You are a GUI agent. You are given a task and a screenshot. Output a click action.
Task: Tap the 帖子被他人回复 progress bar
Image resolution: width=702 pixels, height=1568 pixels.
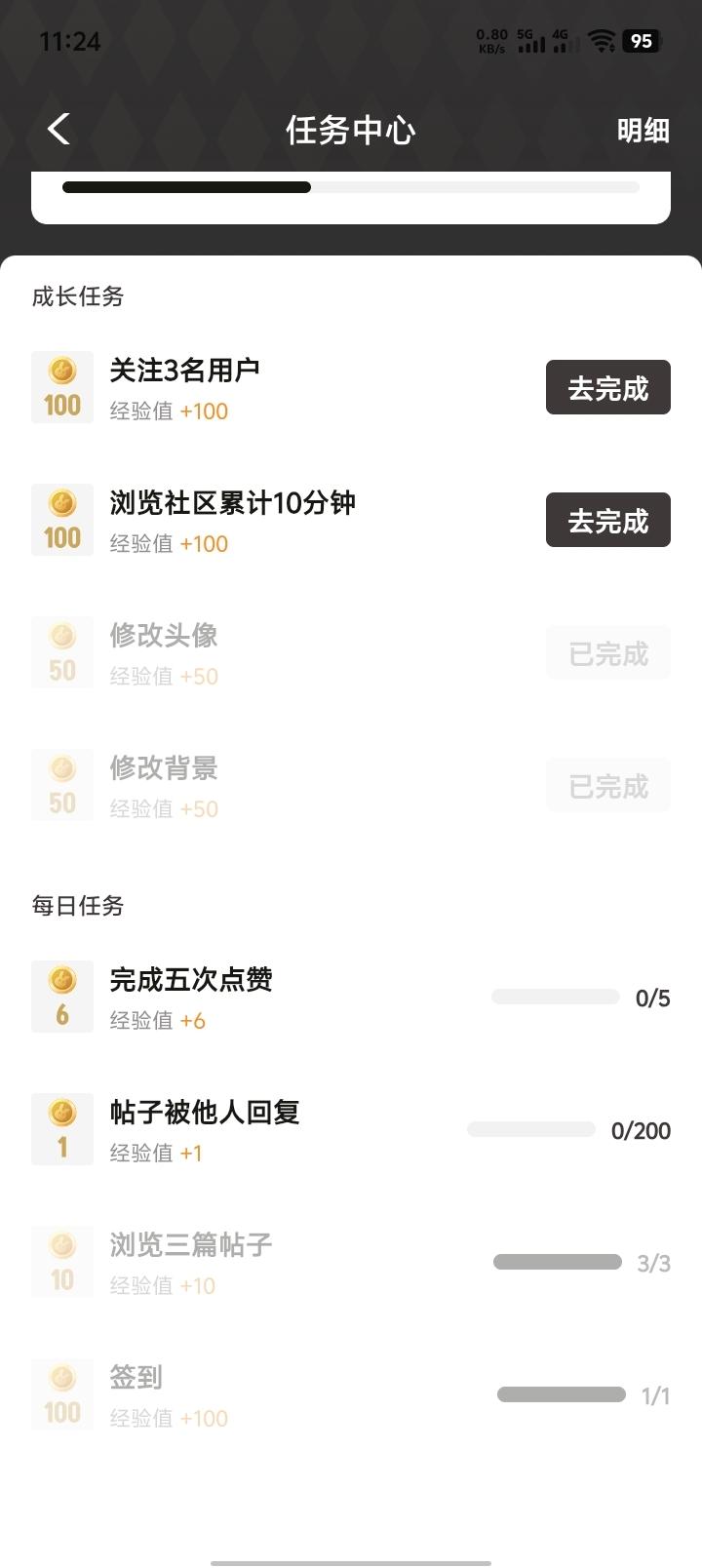pyautogui.click(x=531, y=1129)
